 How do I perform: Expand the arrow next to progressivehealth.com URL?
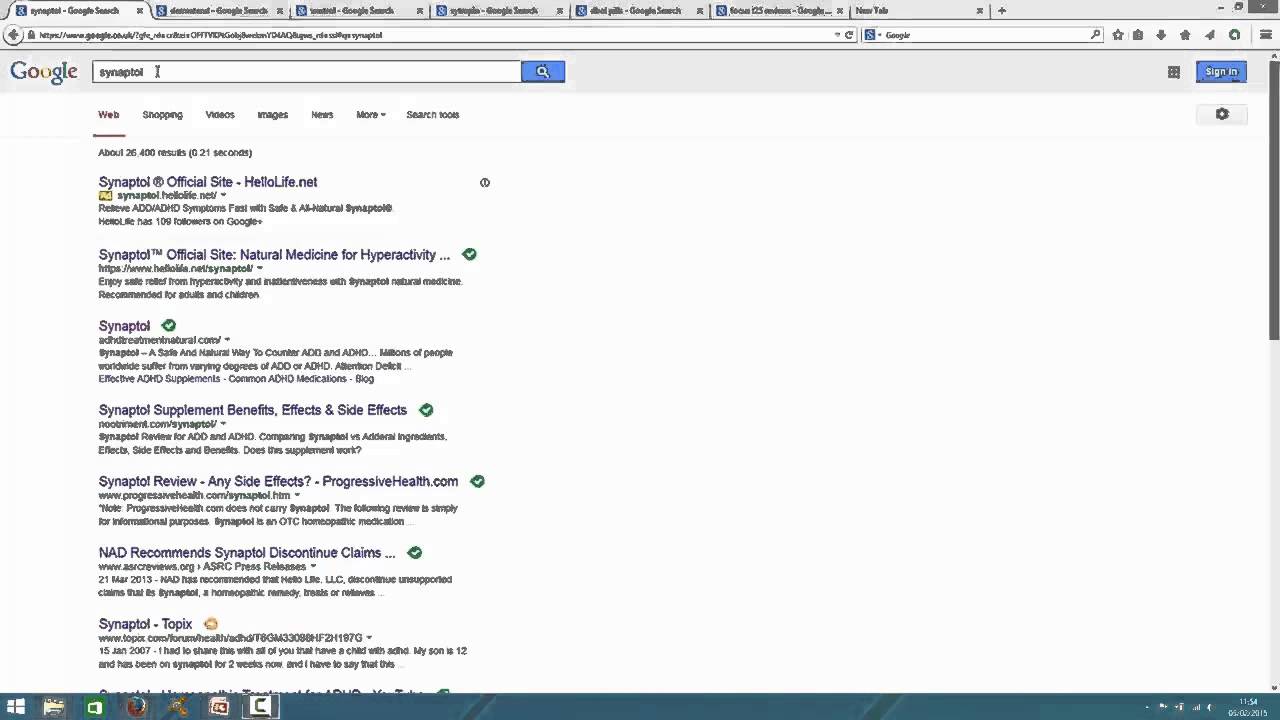[297, 495]
